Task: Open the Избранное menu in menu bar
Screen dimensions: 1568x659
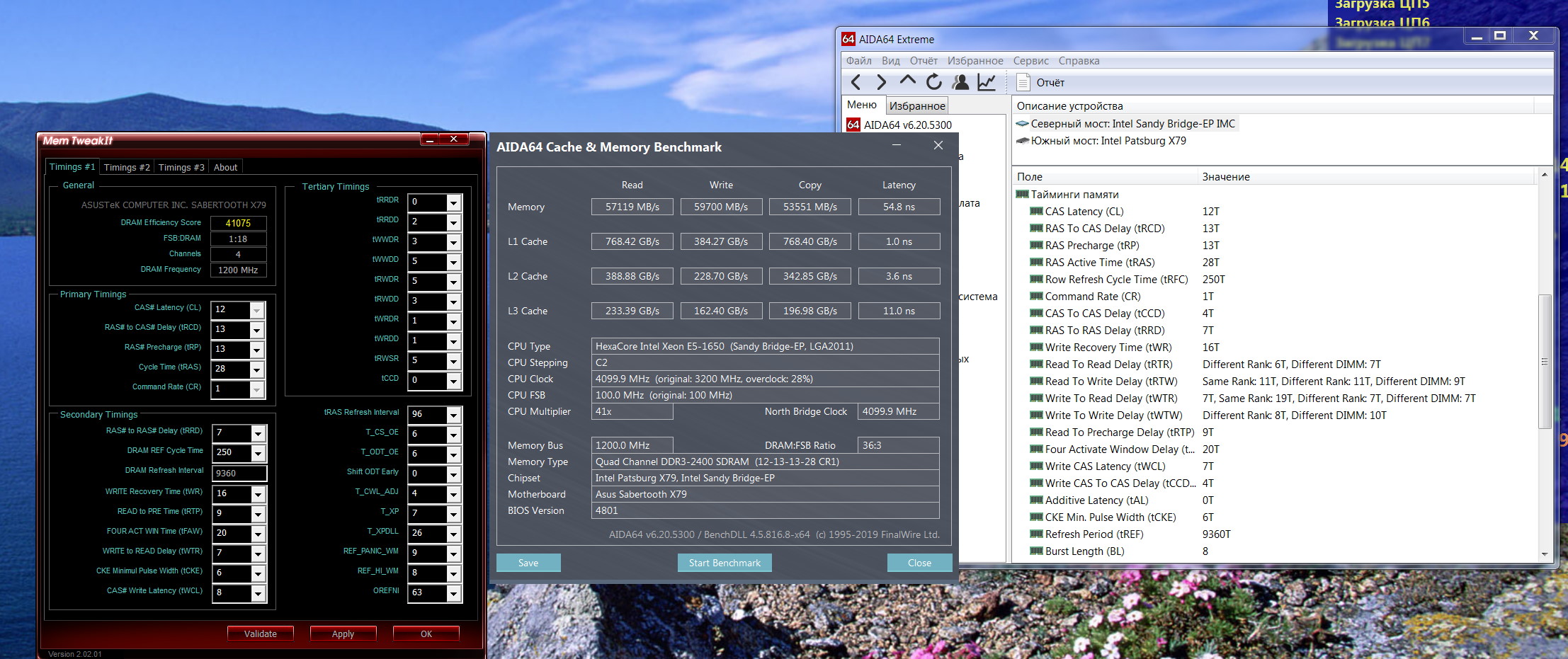Action: [x=975, y=61]
